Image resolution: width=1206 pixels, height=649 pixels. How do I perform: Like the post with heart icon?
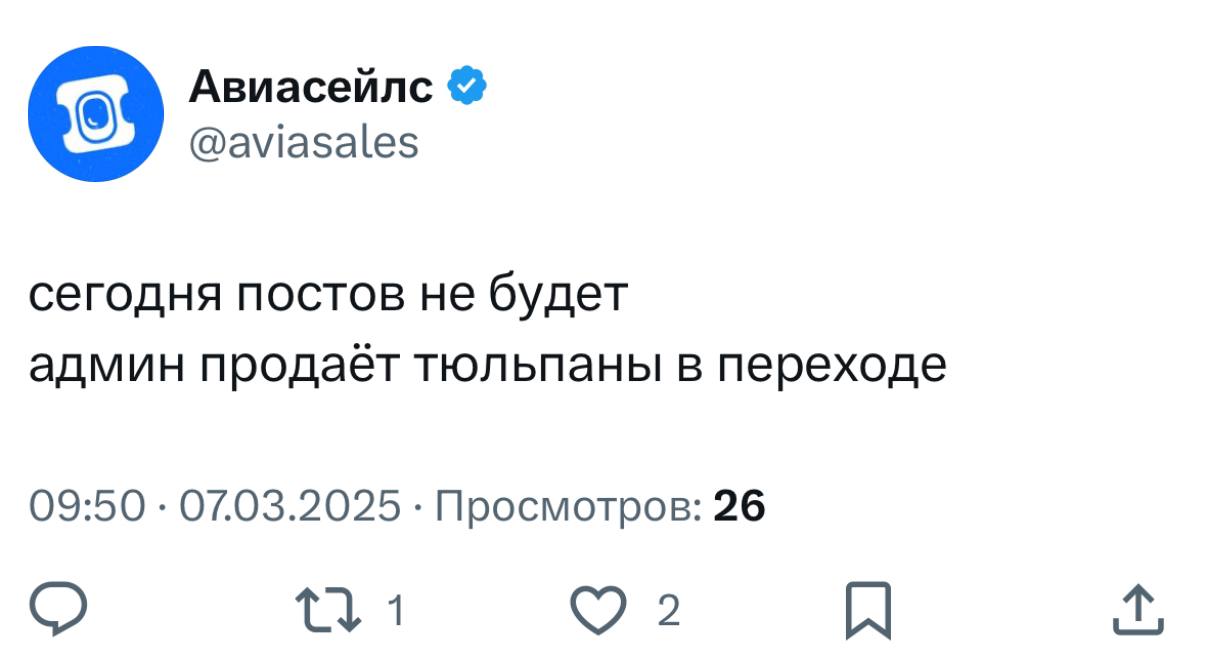tap(604, 610)
